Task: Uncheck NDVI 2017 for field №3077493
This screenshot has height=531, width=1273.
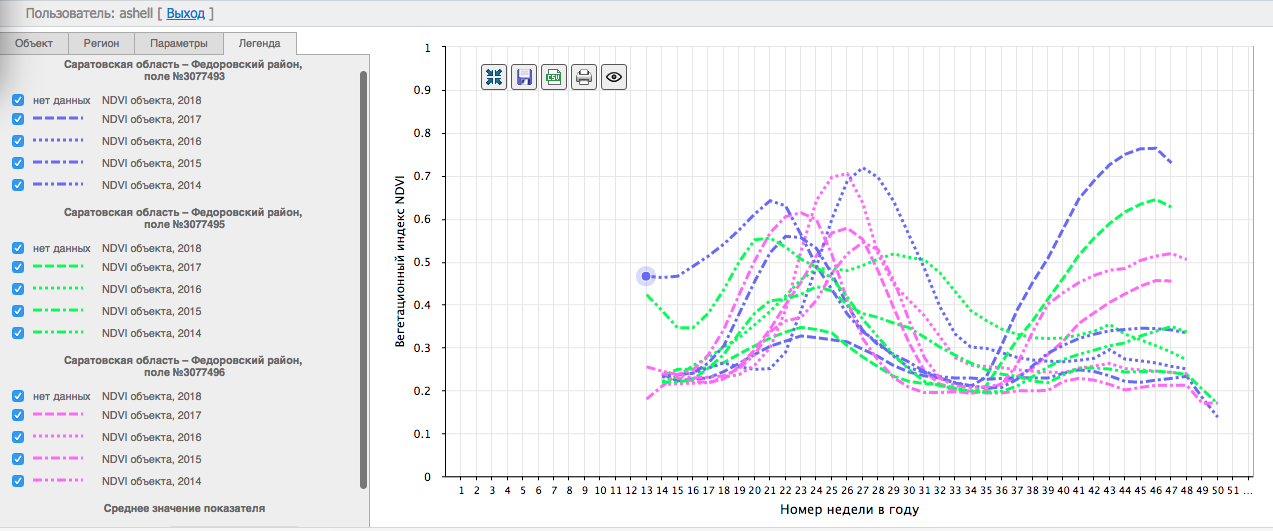Action: [18, 119]
